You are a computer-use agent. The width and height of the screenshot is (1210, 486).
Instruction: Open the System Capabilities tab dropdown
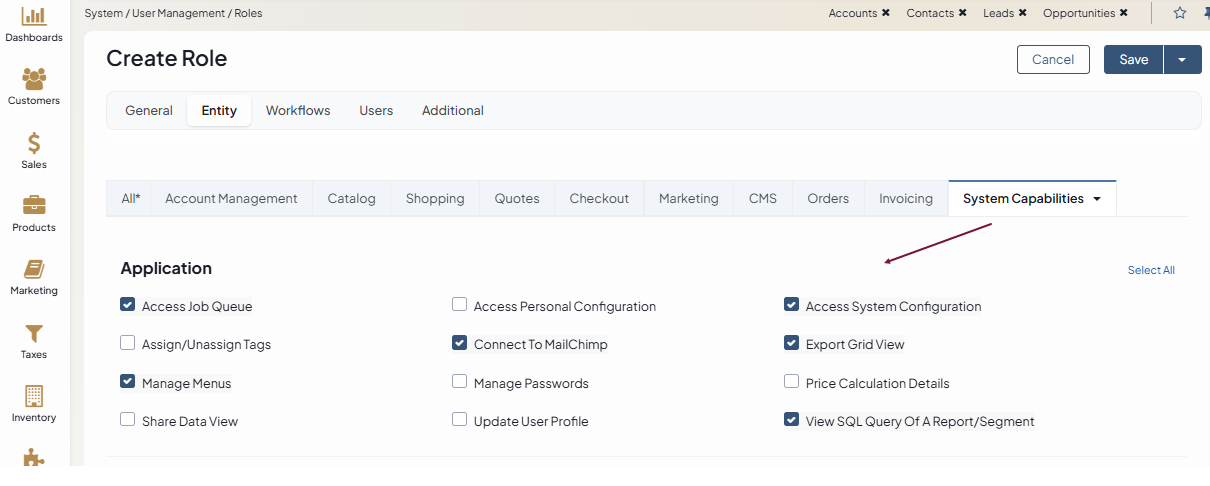click(x=1097, y=199)
